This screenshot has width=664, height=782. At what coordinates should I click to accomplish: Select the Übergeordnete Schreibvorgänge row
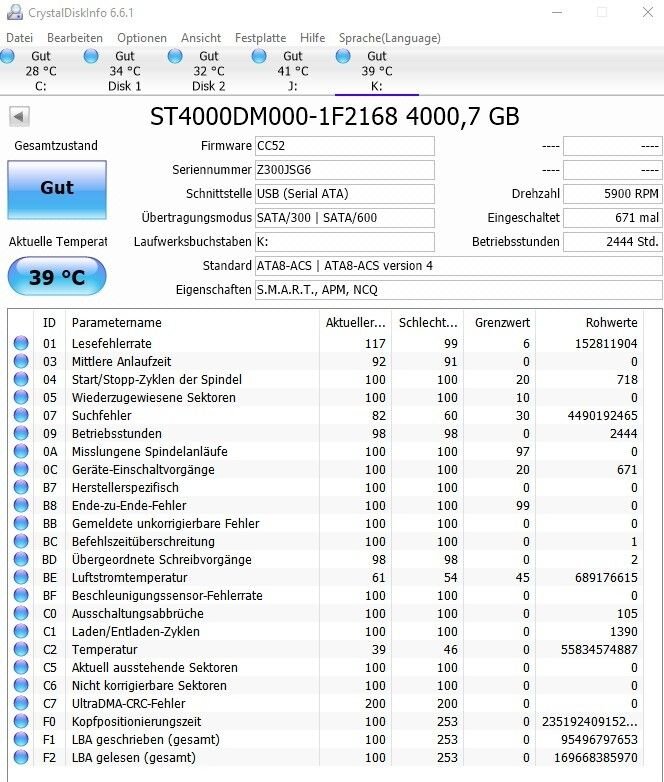click(x=326, y=559)
